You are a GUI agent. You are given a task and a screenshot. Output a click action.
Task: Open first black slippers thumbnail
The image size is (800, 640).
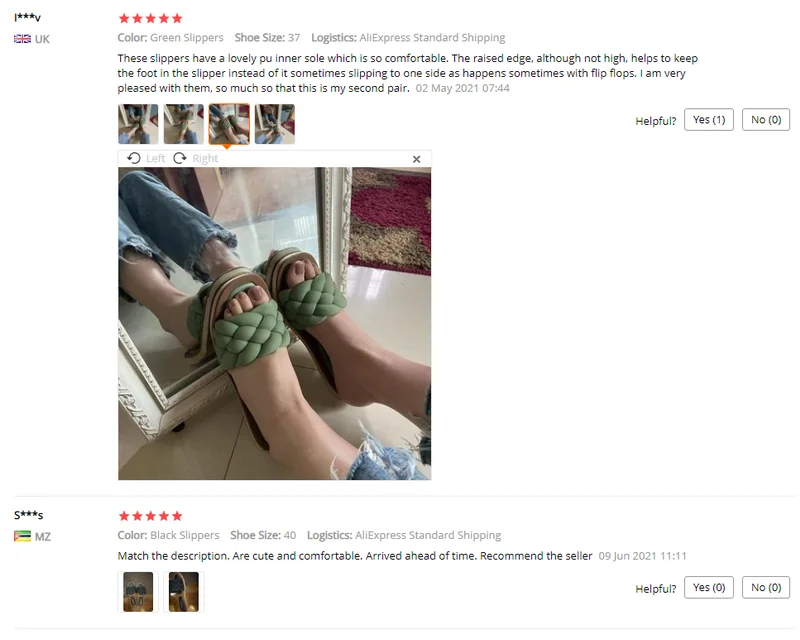click(x=138, y=592)
